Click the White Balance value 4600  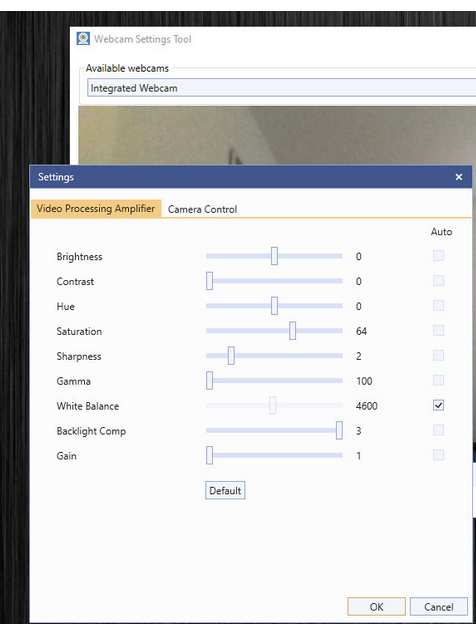pos(367,406)
